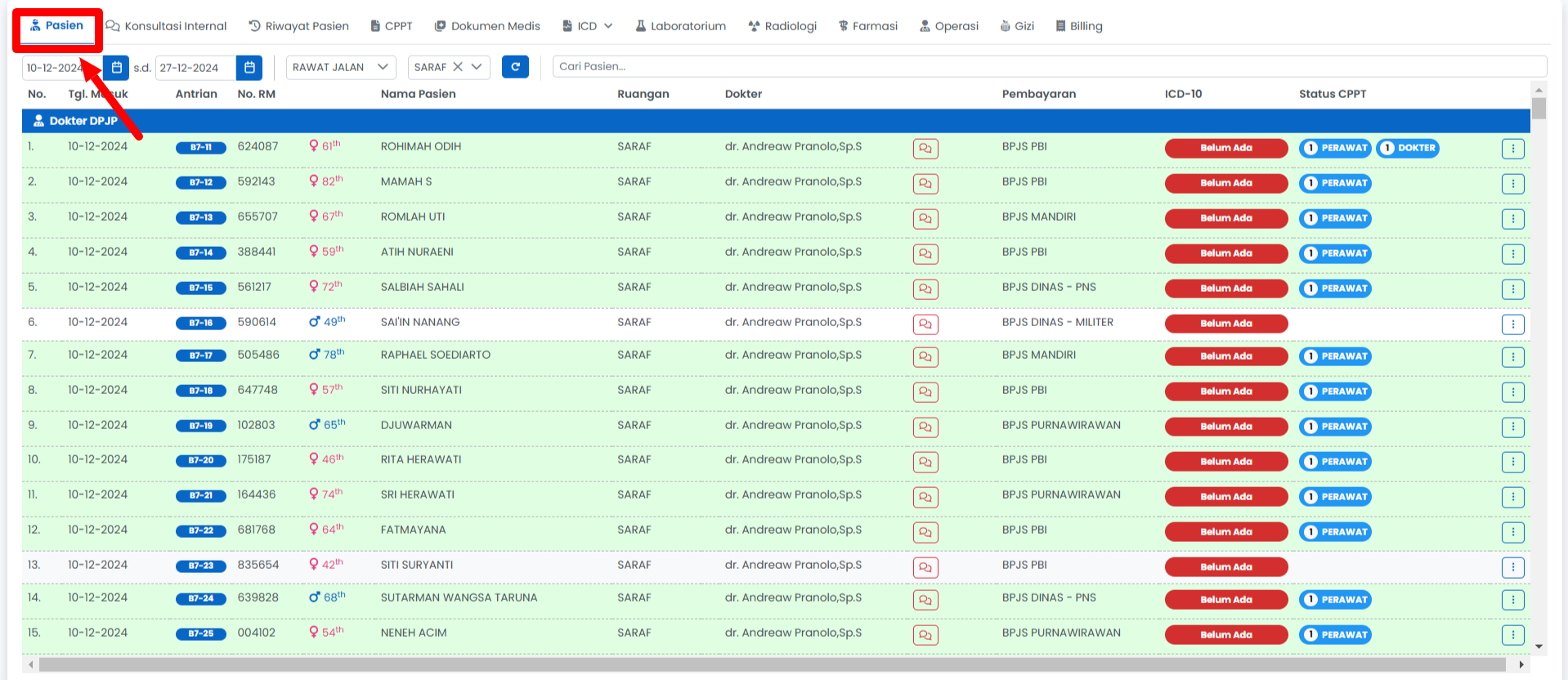Go to the Farmasi tab
This screenshot has height=680, width=1568.
tap(867, 26)
